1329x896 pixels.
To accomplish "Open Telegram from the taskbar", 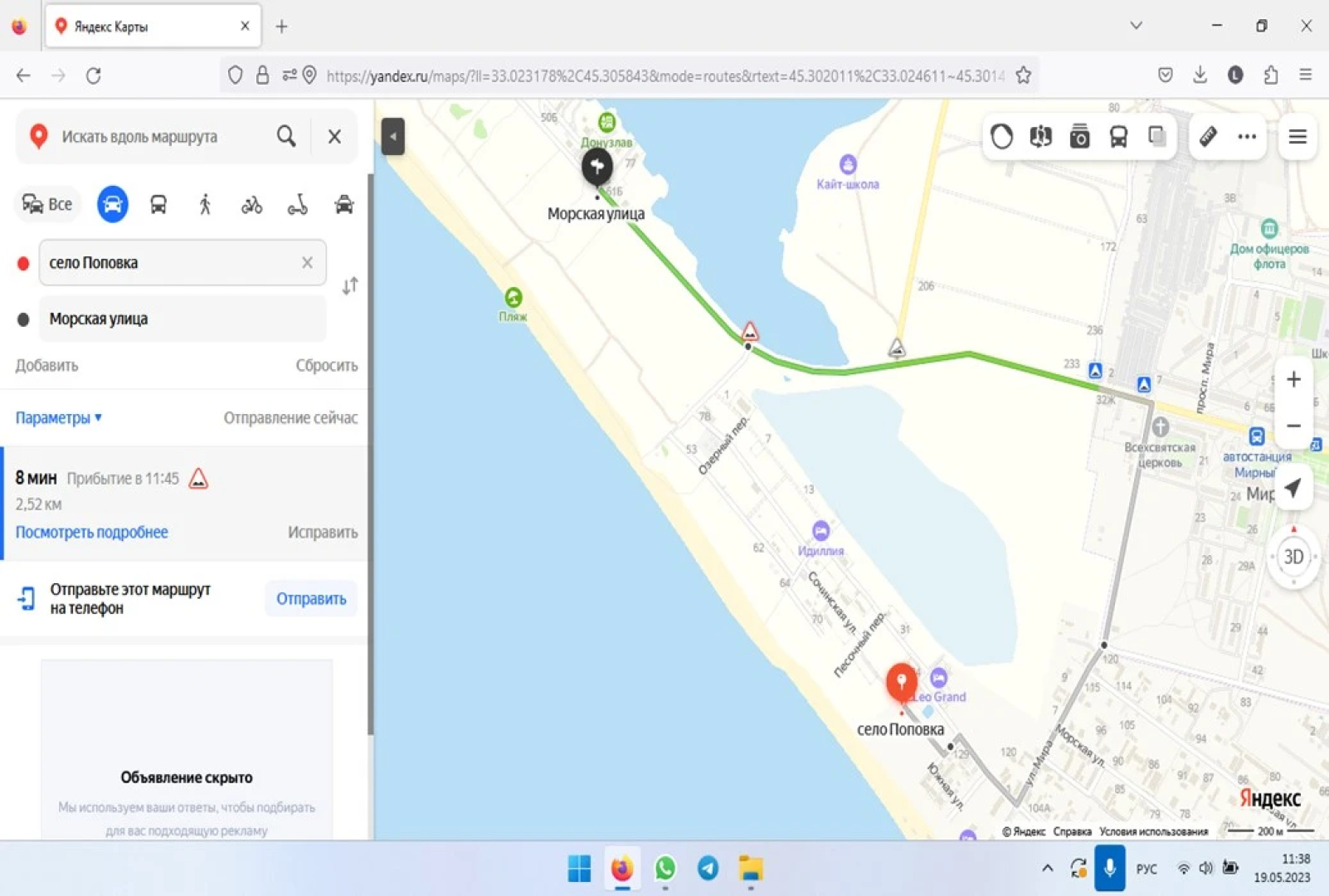I will click(x=708, y=869).
